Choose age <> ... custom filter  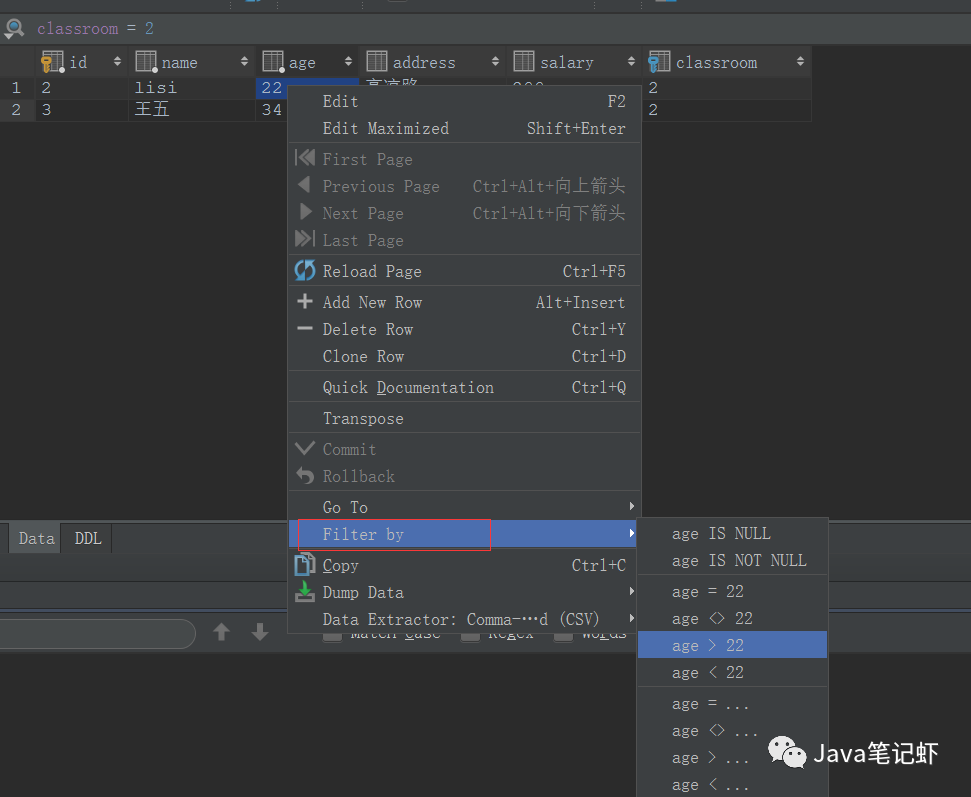point(733,731)
